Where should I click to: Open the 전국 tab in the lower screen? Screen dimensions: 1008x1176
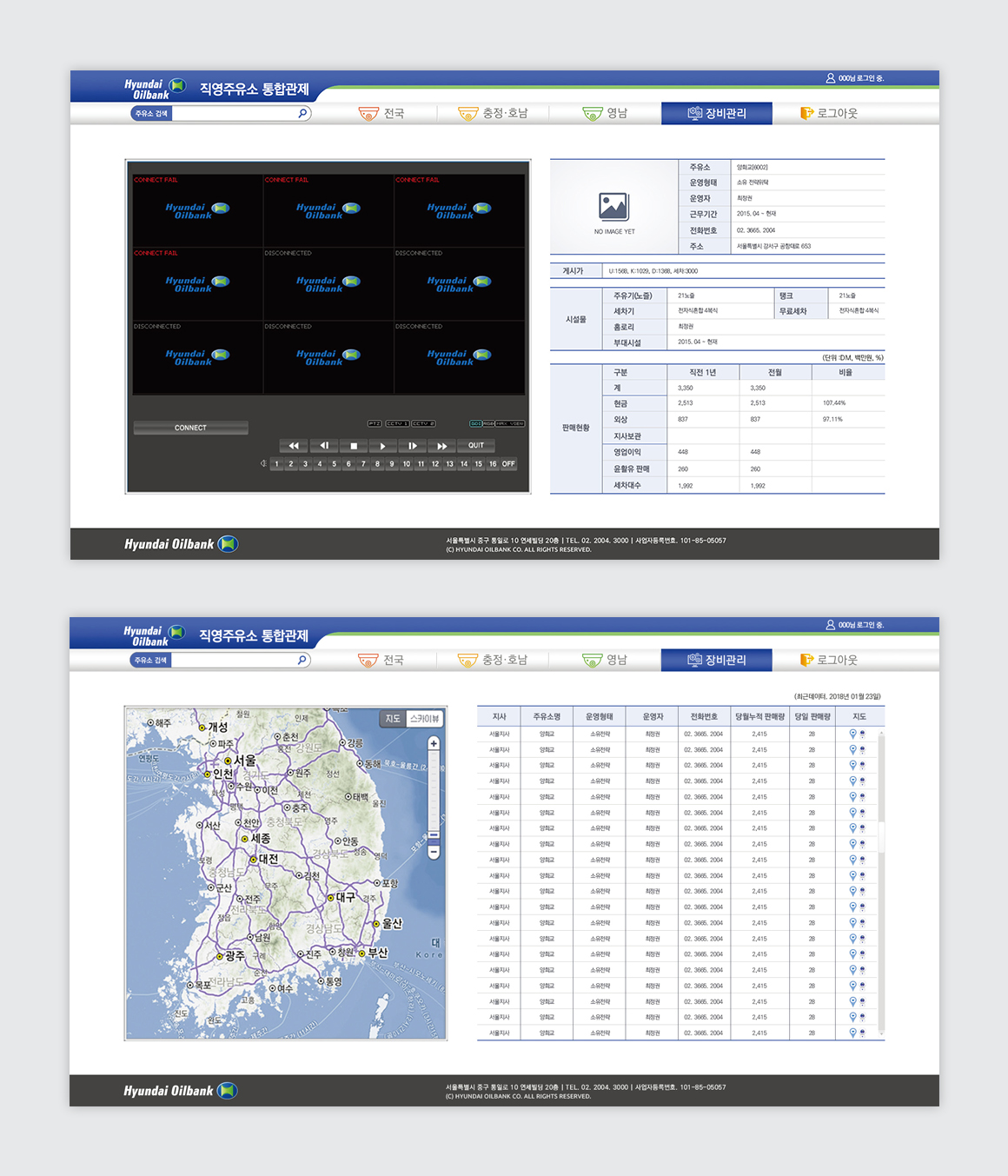coord(381,660)
